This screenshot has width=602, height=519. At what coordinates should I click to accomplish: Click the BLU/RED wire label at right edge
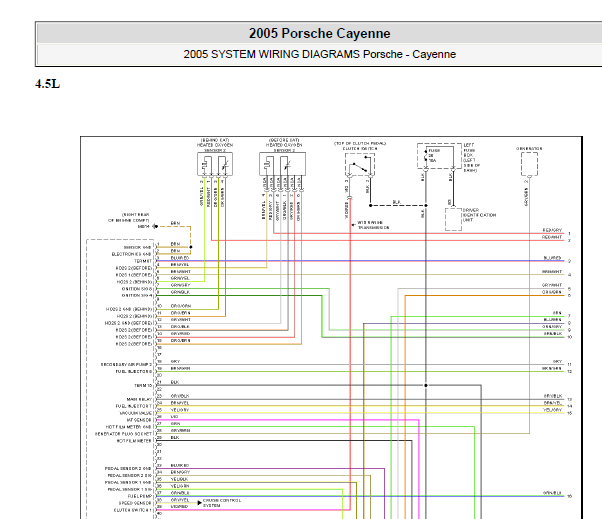pyautogui.click(x=552, y=258)
